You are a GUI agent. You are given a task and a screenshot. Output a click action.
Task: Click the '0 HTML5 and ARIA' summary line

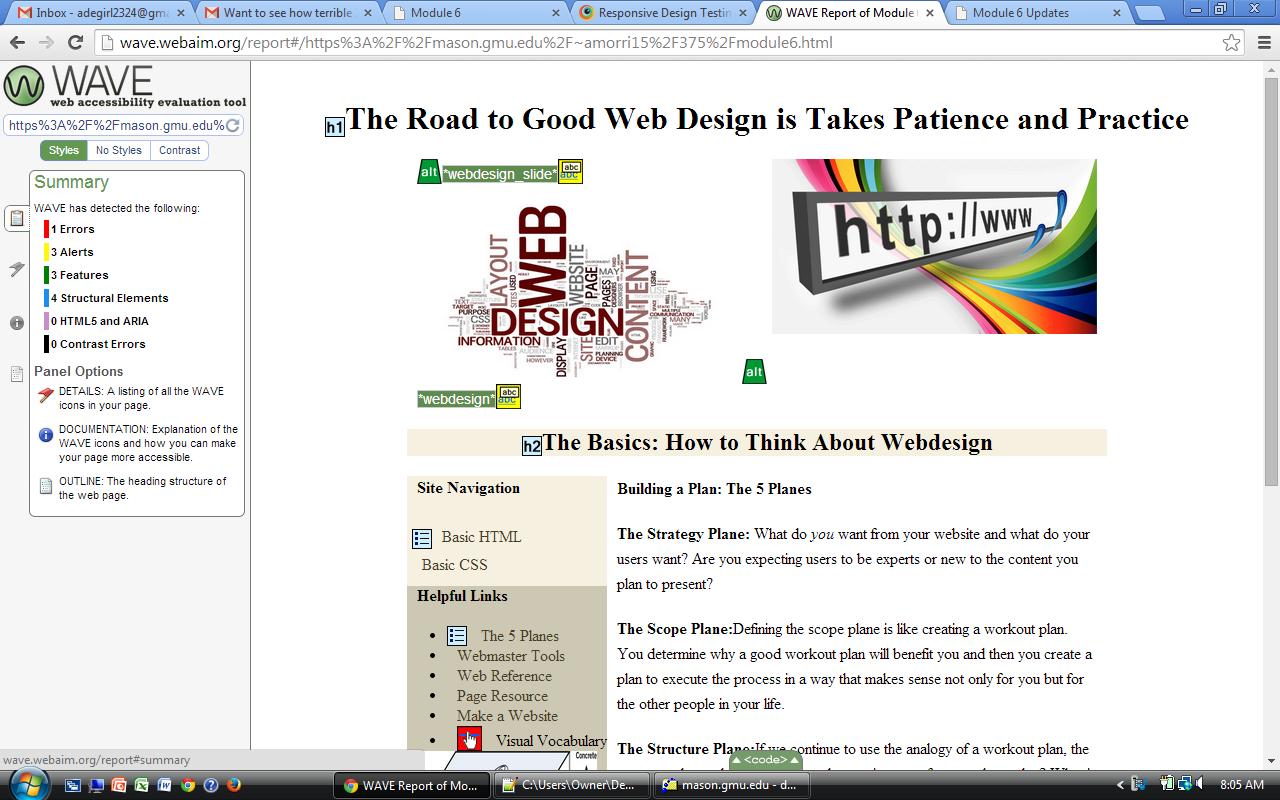(x=100, y=321)
